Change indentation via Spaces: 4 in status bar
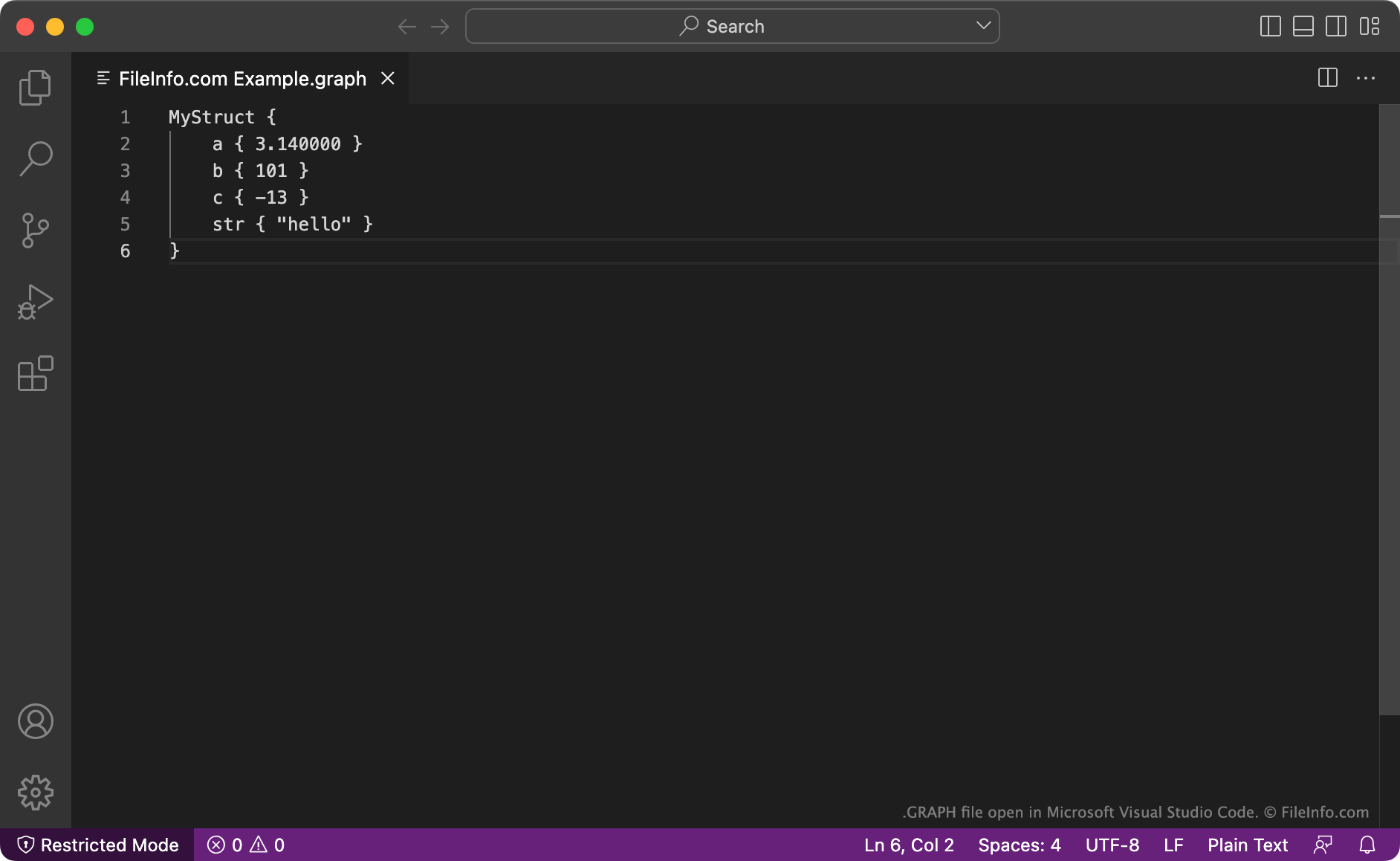Image resolution: width=1400 pixels, height=861 pixels. point(1019,845)
